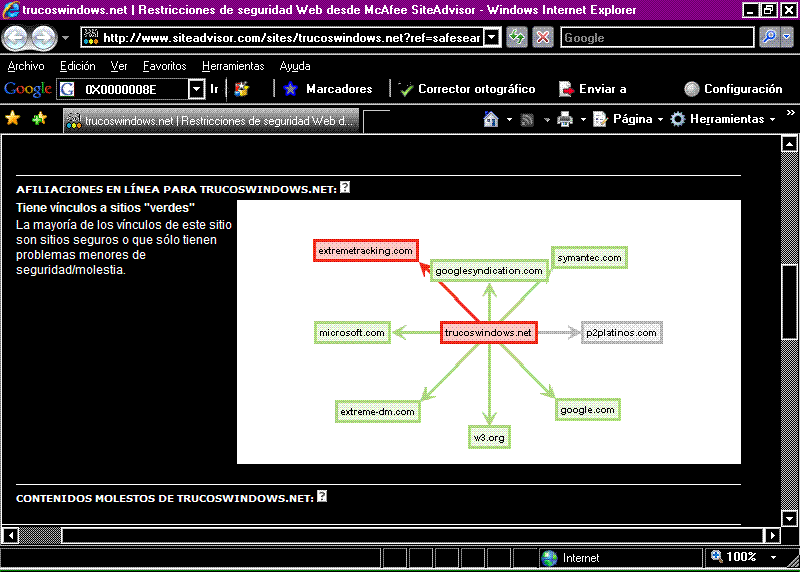Open the search provider options dropdown
Screen dimensions: 800x572
[787, 37]
